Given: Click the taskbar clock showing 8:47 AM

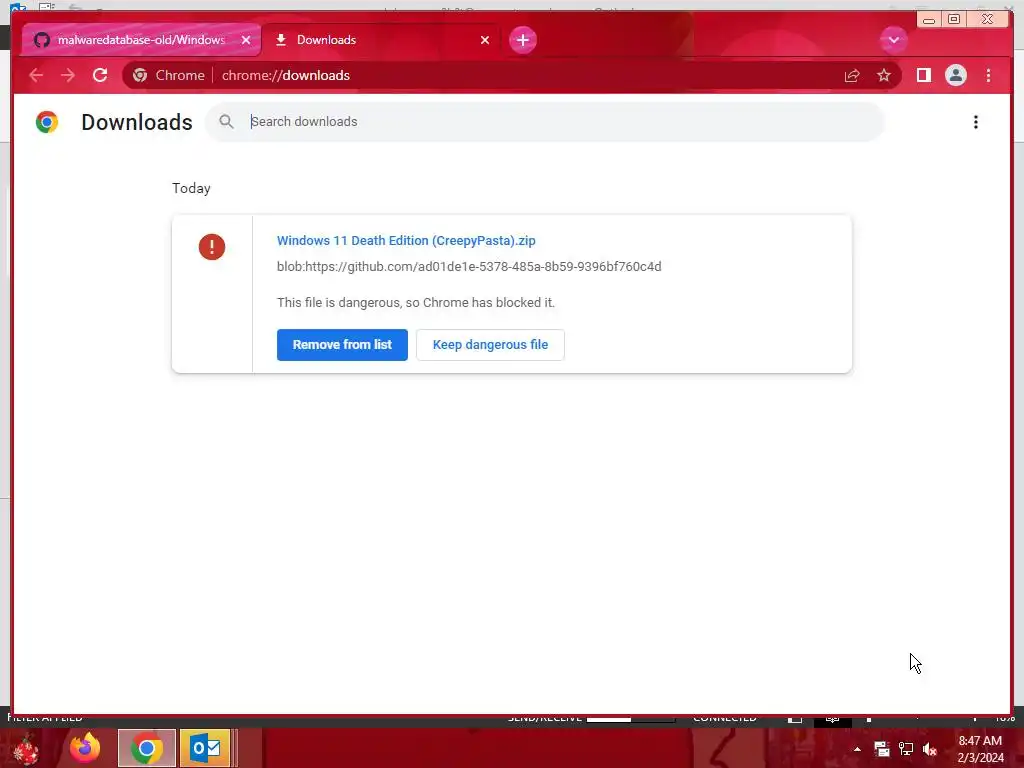Looking at the screenshot, I should pyautogui.click(x=980, y=749).
